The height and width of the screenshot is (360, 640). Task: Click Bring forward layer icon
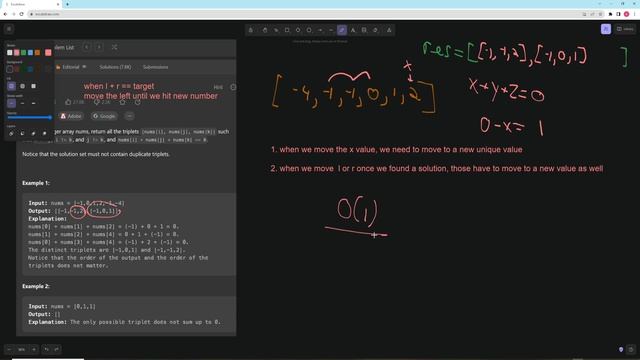click(x=33, y=133)
